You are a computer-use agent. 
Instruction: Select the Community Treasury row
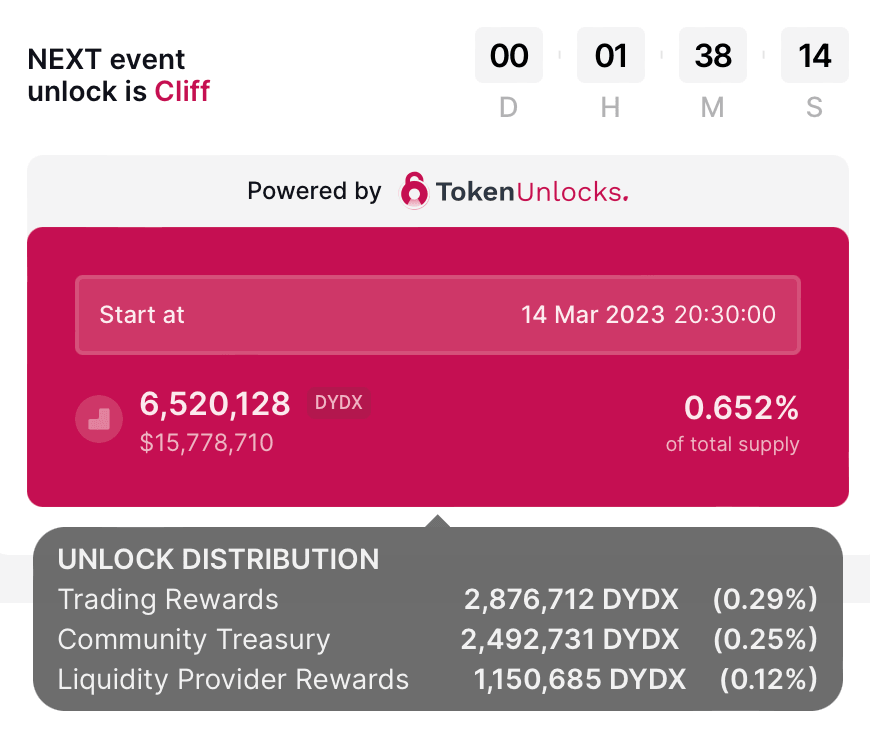(x=437, y=639)
